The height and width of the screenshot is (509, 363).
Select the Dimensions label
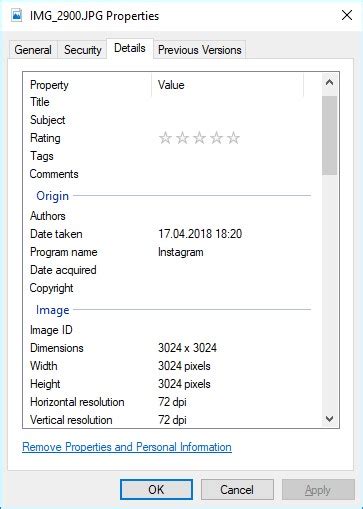click(x=57, y=348)
